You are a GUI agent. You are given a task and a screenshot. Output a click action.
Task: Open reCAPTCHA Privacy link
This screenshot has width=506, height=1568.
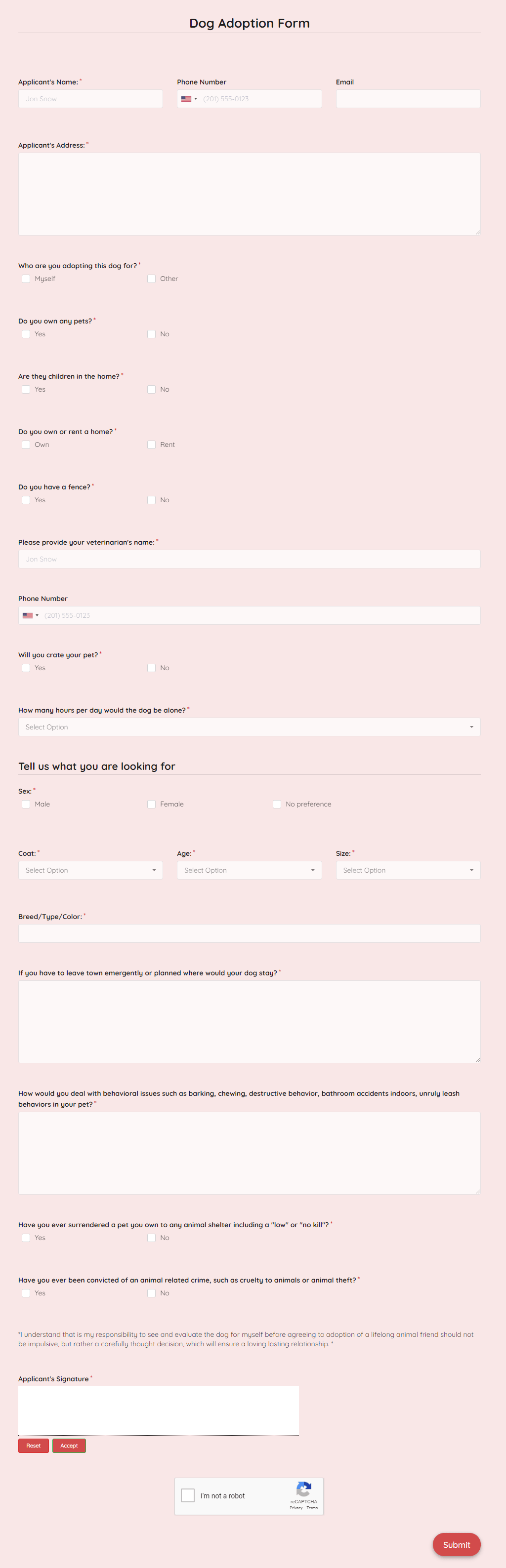pos(296,1508)
